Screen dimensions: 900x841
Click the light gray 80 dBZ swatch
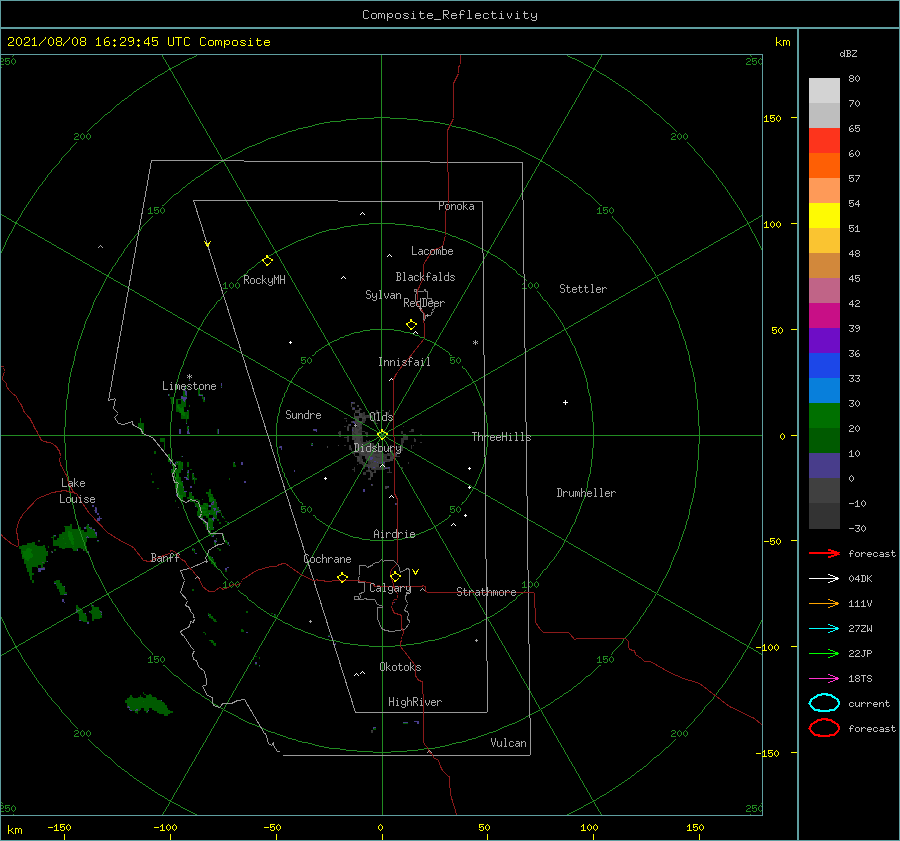click(x=824, y=91)
